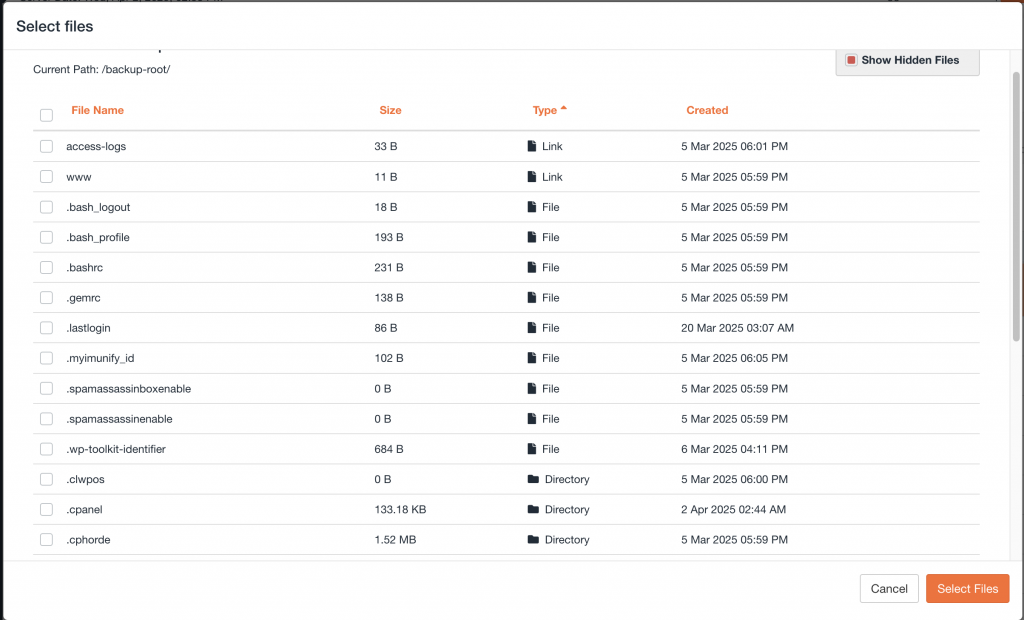Open the .clwpos directory name
This screenshot has width=1024, height=620.
pyautogui.click(x=85, y=480)
